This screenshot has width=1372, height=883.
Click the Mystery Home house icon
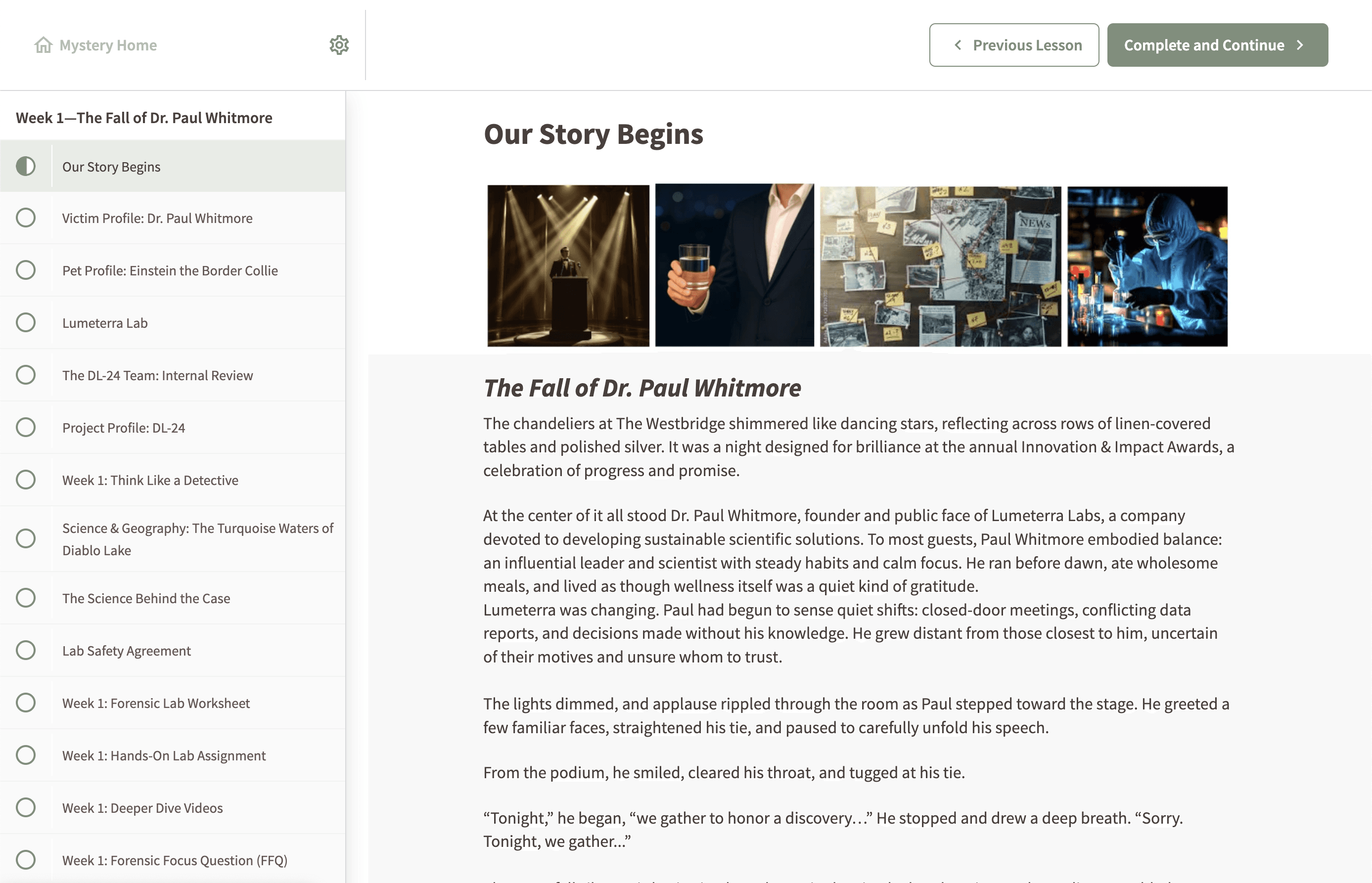[43, 44]
